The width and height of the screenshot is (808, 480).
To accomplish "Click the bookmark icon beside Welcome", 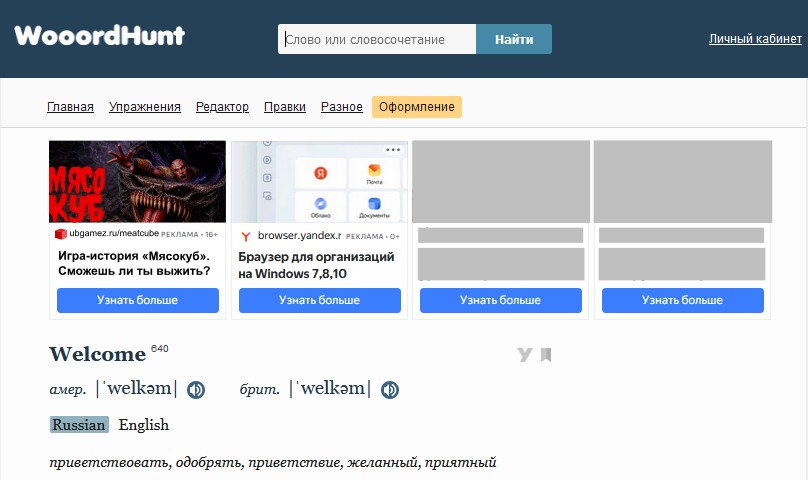I will (x=546, y=355).
